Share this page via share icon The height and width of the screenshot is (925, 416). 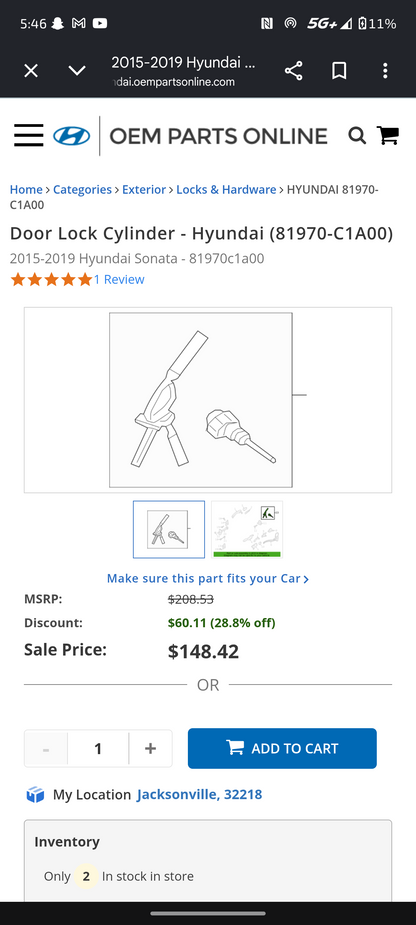point(293,71)
